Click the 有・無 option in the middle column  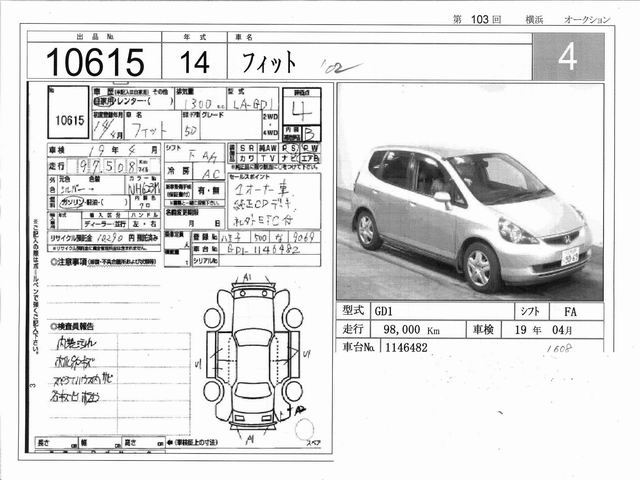tap(208, 190)
